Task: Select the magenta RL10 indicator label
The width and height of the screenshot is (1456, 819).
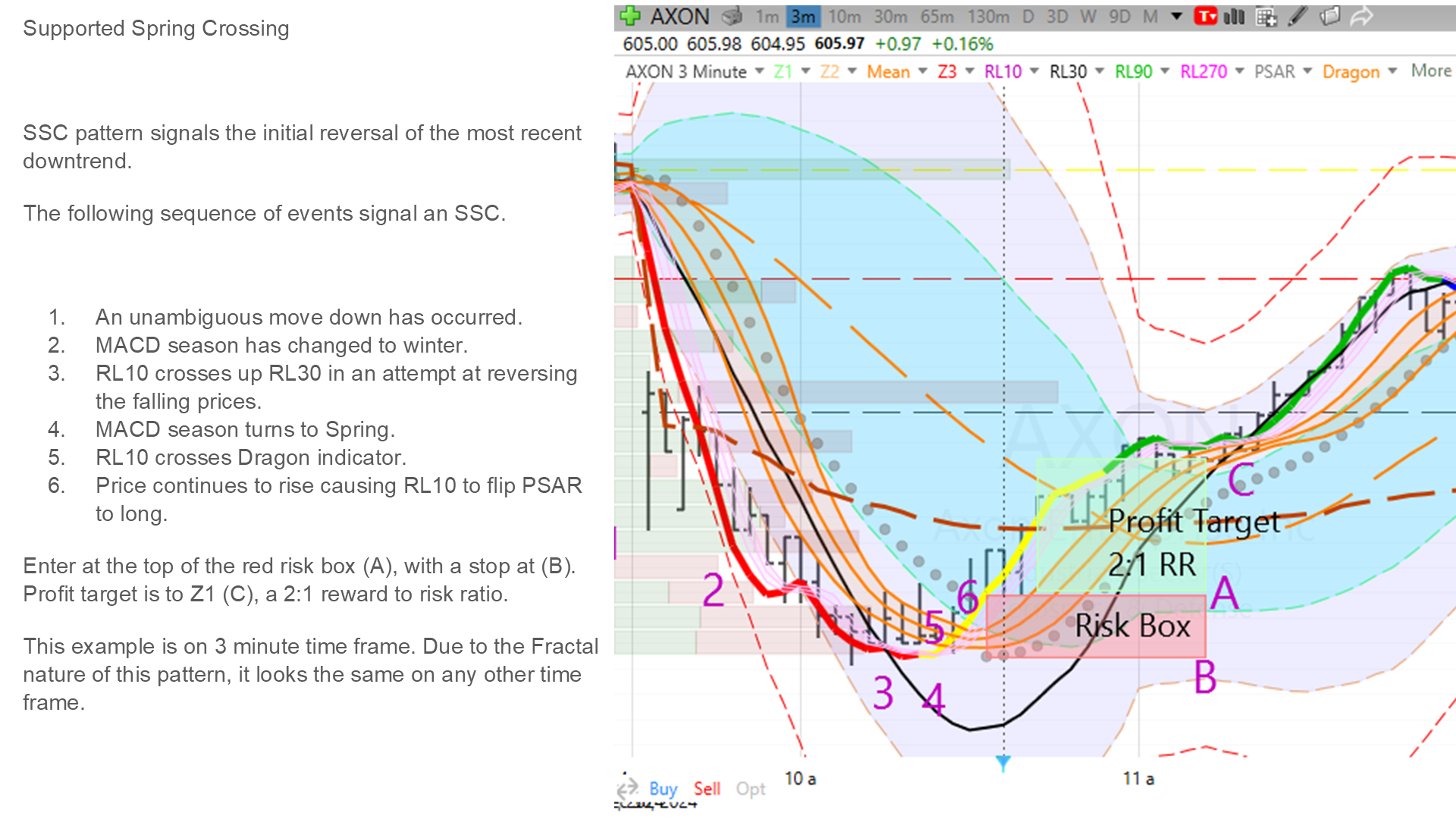Action: [1004, 71]
